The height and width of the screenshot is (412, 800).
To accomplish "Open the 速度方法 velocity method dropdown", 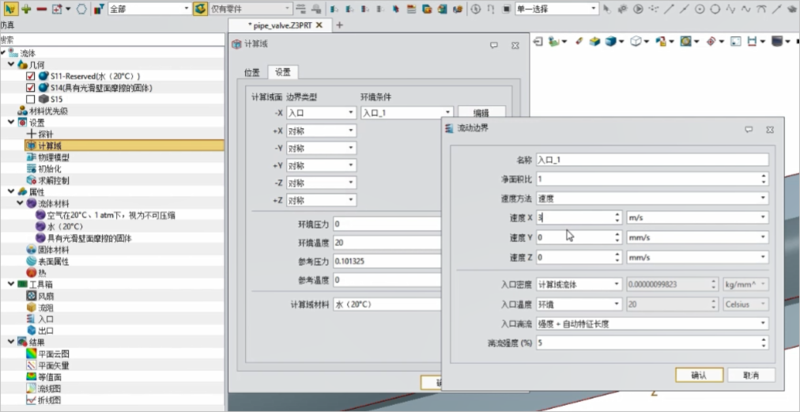I will click(x=652, y=198).
